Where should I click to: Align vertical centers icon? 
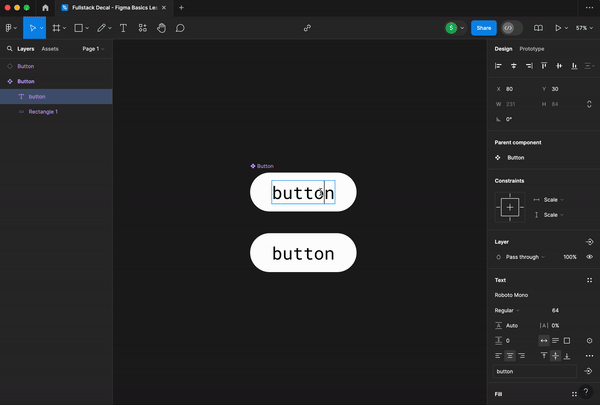pyautogui.click(x=559, y=66)
